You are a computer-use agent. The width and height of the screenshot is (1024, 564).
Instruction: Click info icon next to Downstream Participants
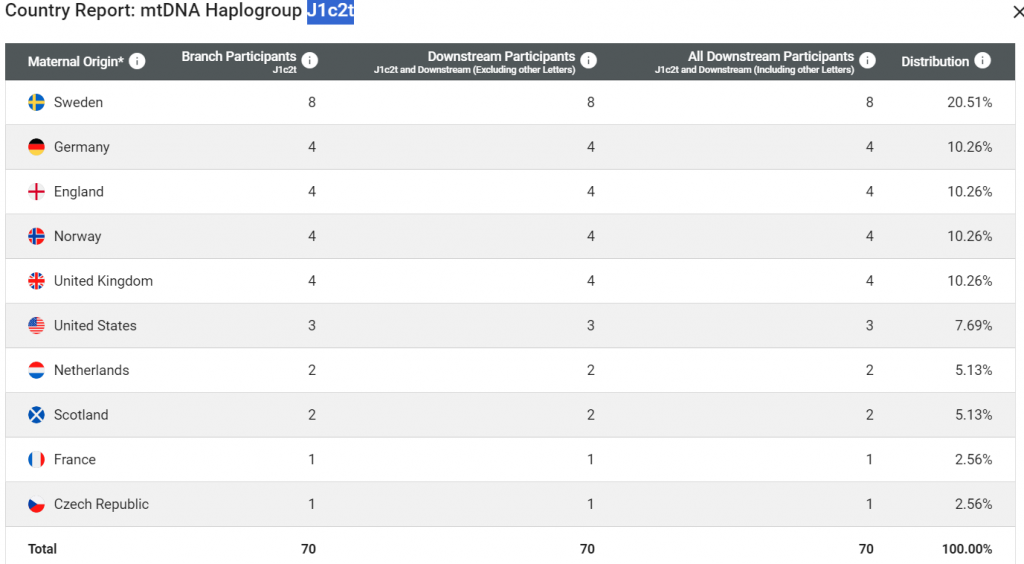point(589,61)
